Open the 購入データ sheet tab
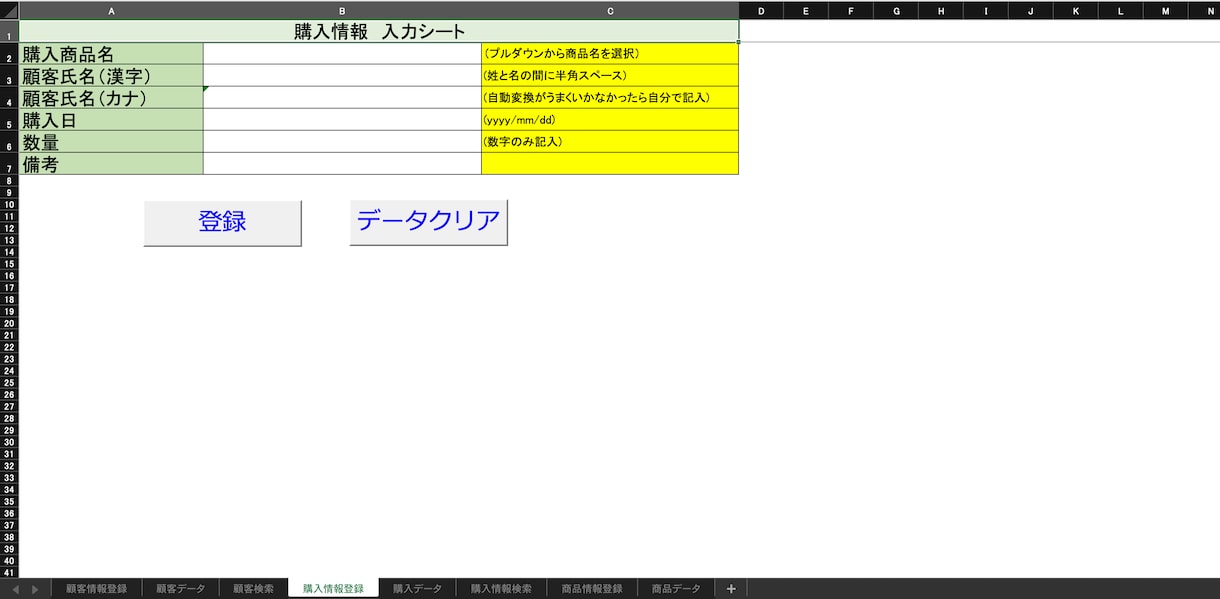 [x=417, y=589]
